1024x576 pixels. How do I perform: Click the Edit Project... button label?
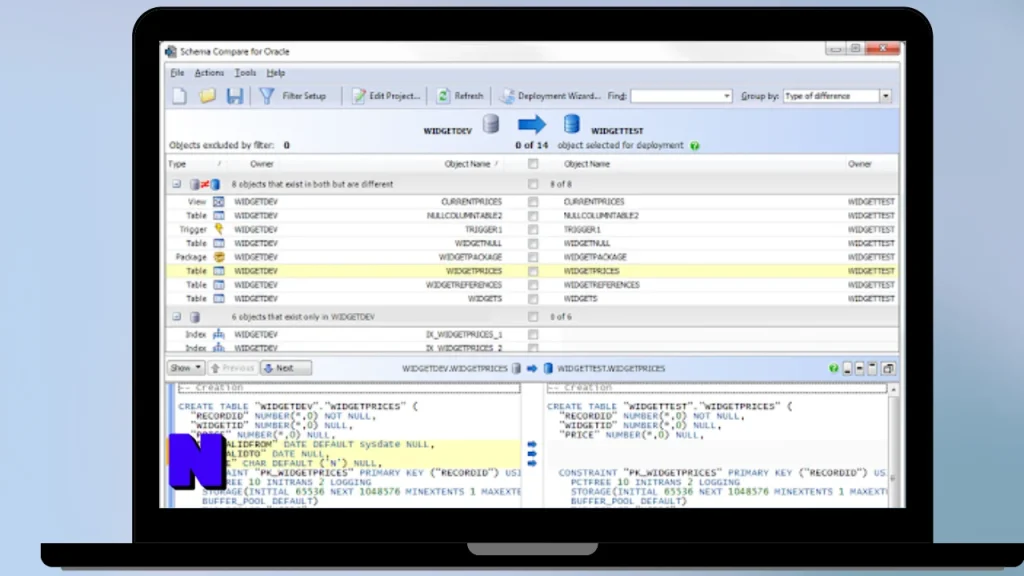[394, 96]
